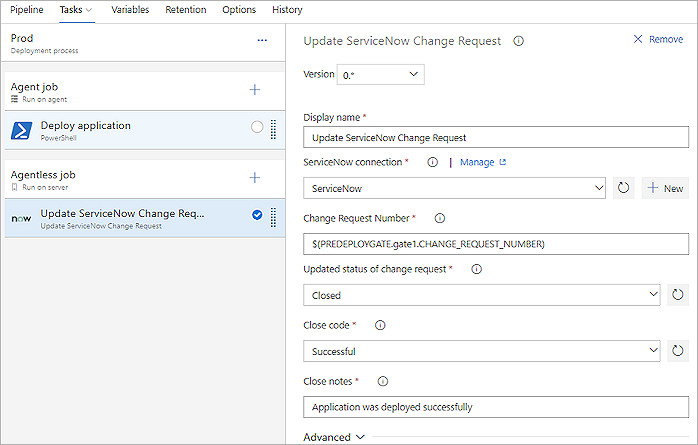
Task: Click the Close notes input field
Action: pyautogui.click(x=496, y=407)
